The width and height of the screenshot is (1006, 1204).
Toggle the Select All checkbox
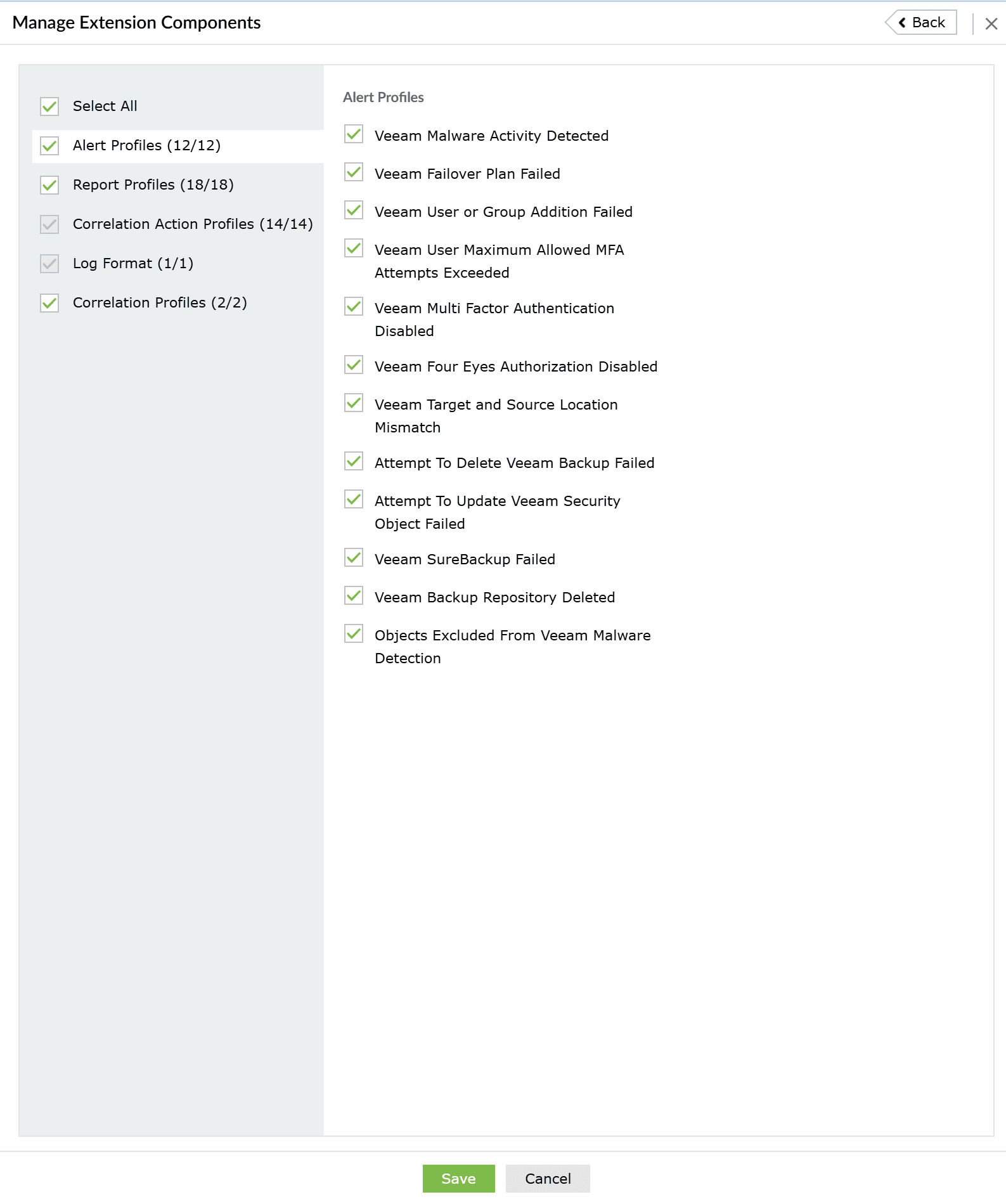tap(49, 107)
